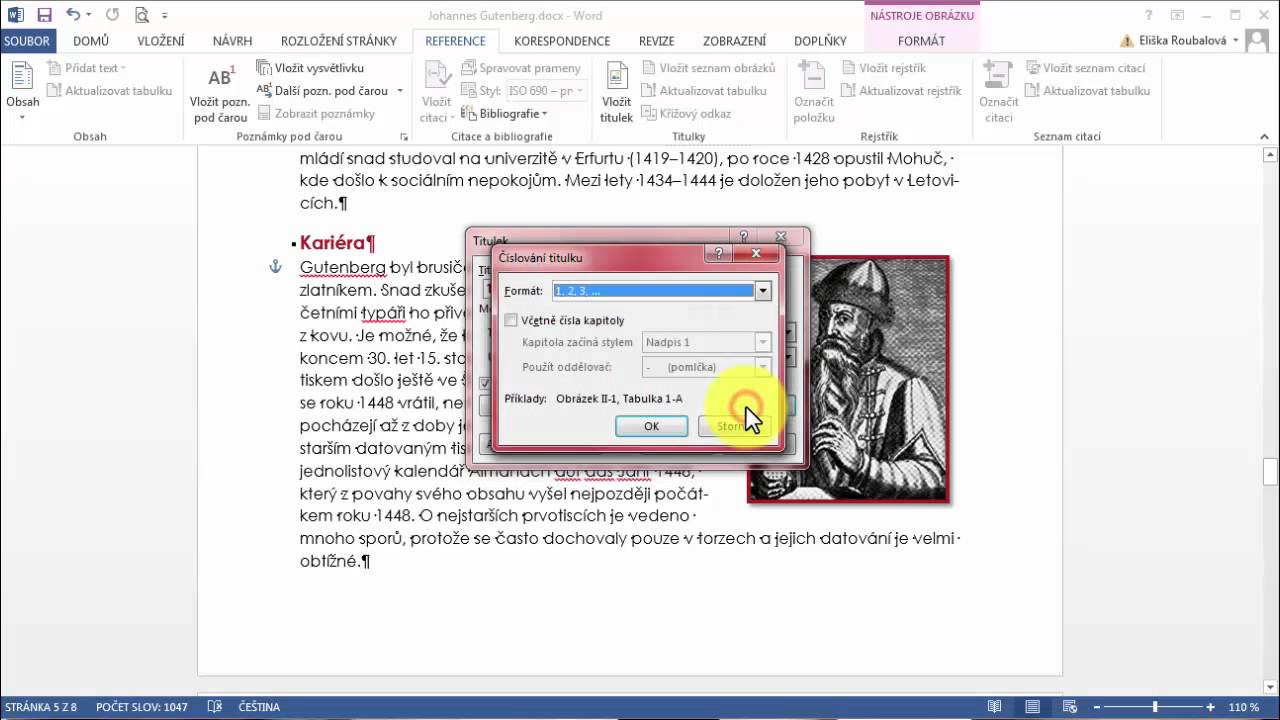This screenshot has width=1280, height=720.
Task: Open Eliška Roubalová account menu
Action: point(1180,41)
